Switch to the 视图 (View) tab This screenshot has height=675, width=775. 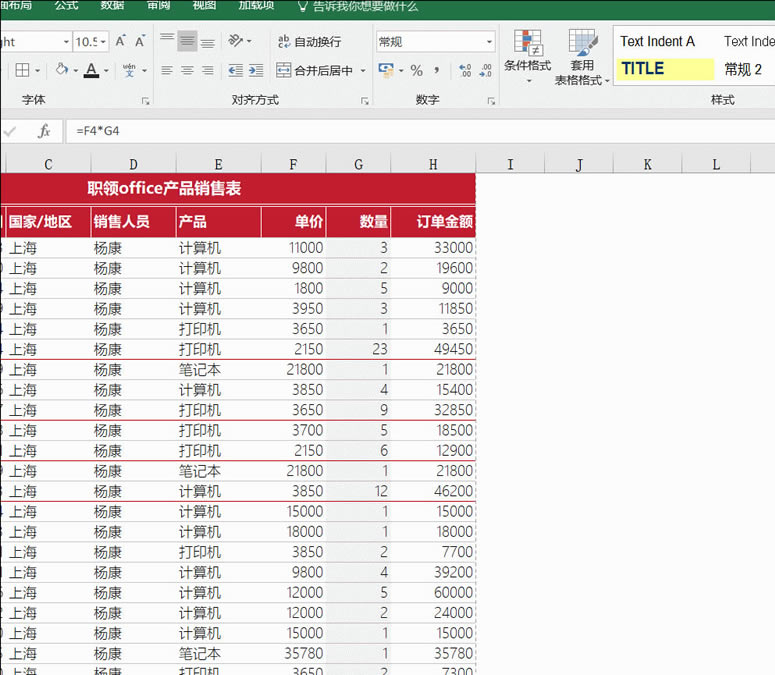[204, 6]
